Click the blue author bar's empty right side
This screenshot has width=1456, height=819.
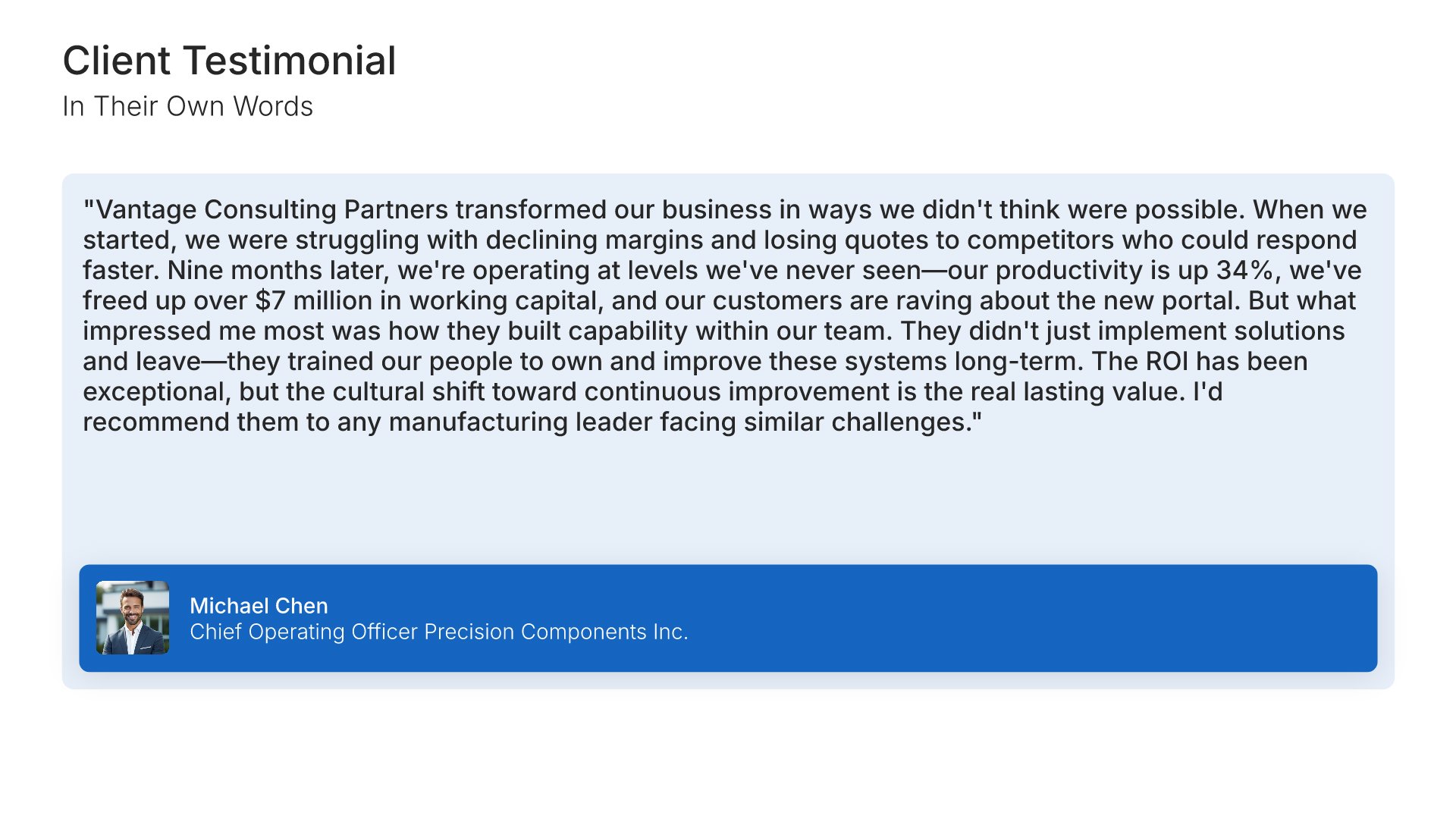click(x=1062, y=618)
